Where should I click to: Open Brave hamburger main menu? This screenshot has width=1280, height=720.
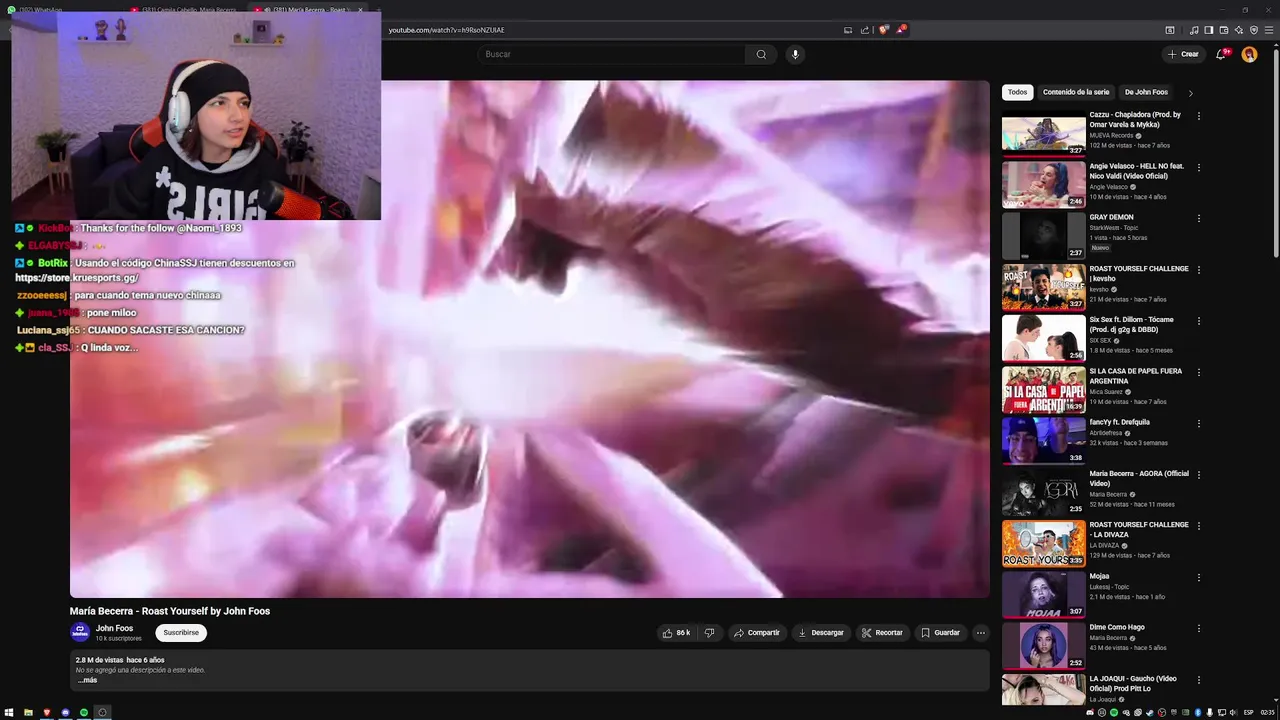(x=1268, y=30)
